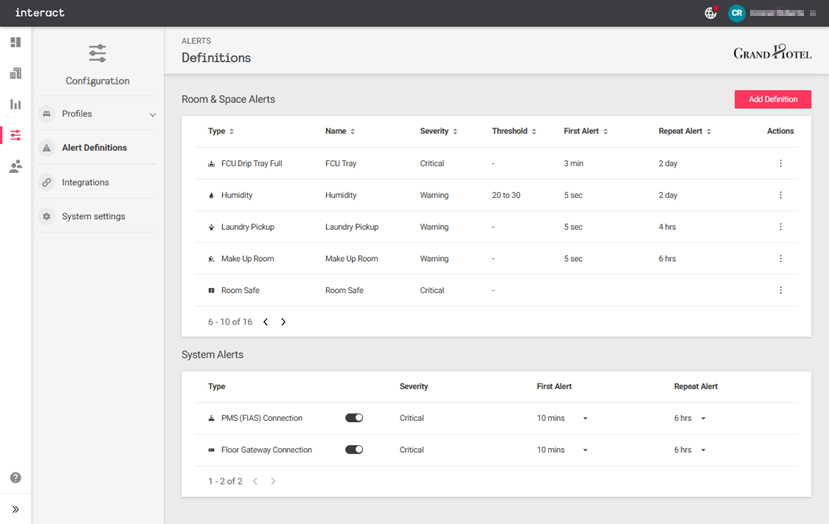Open System settings menu item
This screenshot has height=524, width=829.
tap(94, 216)
